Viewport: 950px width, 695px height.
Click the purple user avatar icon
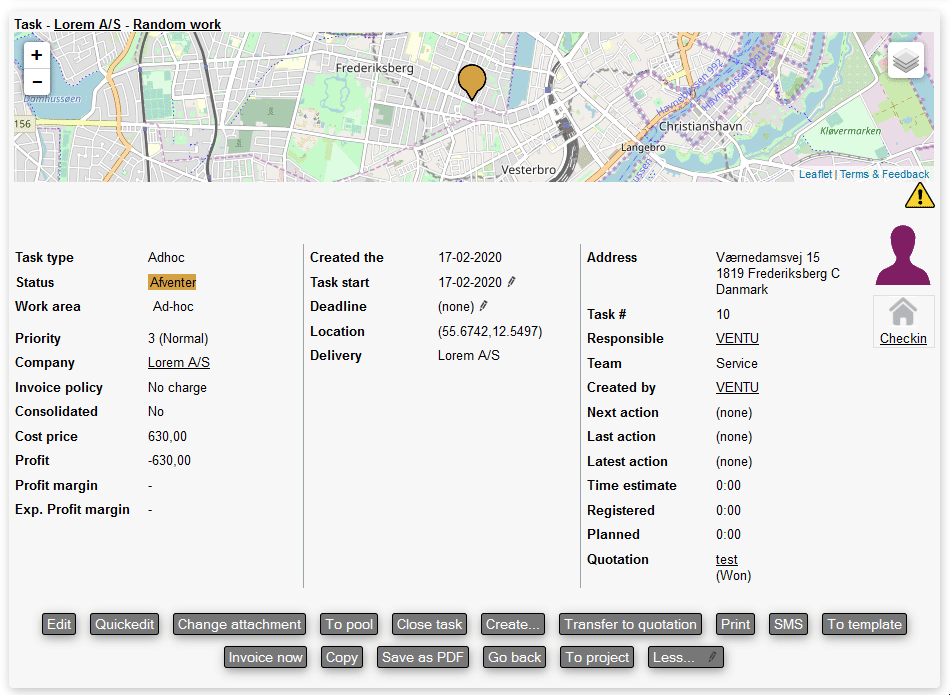[x=902, y=256]
